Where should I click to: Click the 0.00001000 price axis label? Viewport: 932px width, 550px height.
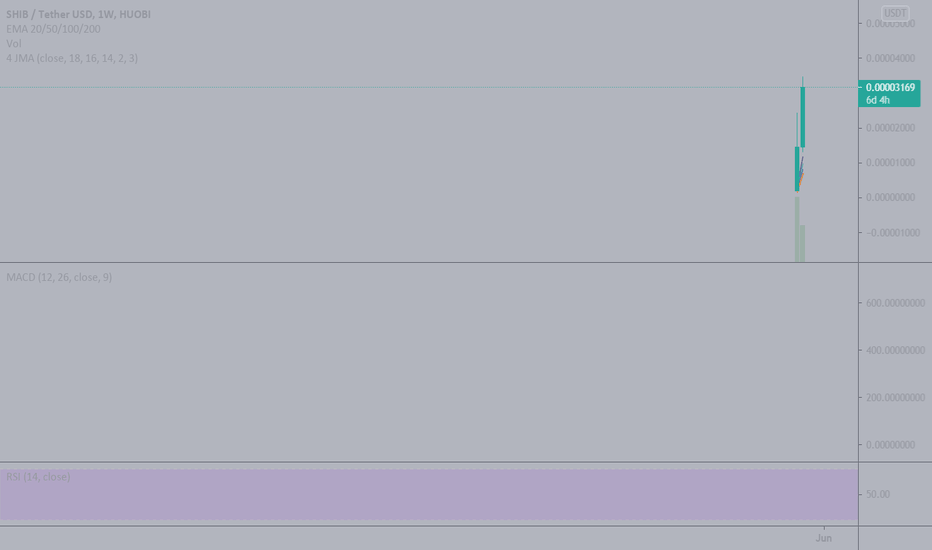(890, 163)
